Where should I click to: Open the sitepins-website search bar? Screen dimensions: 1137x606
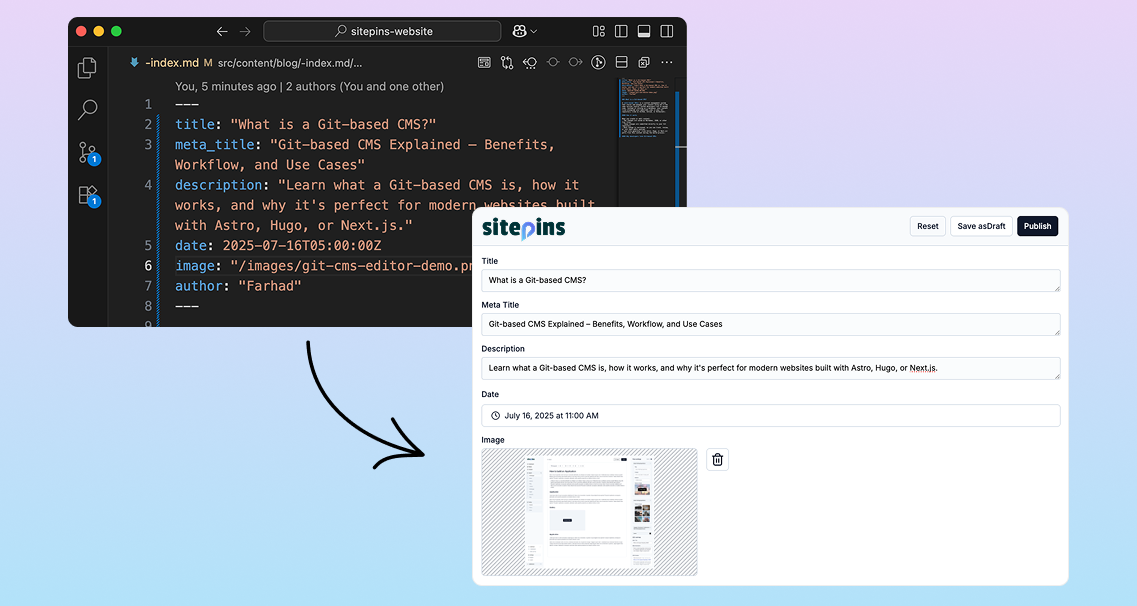coord(381,31)
